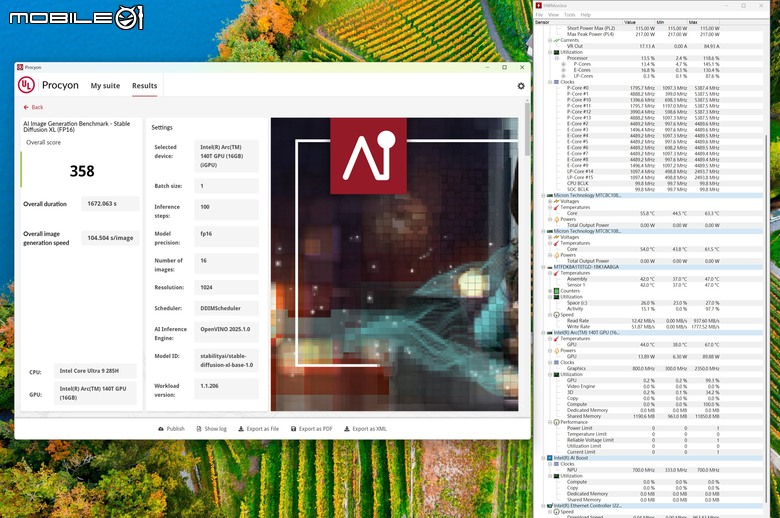Click the Intel Arc 140T GPU device icon
Screen dimensions: 780x518
coord(550,332)
